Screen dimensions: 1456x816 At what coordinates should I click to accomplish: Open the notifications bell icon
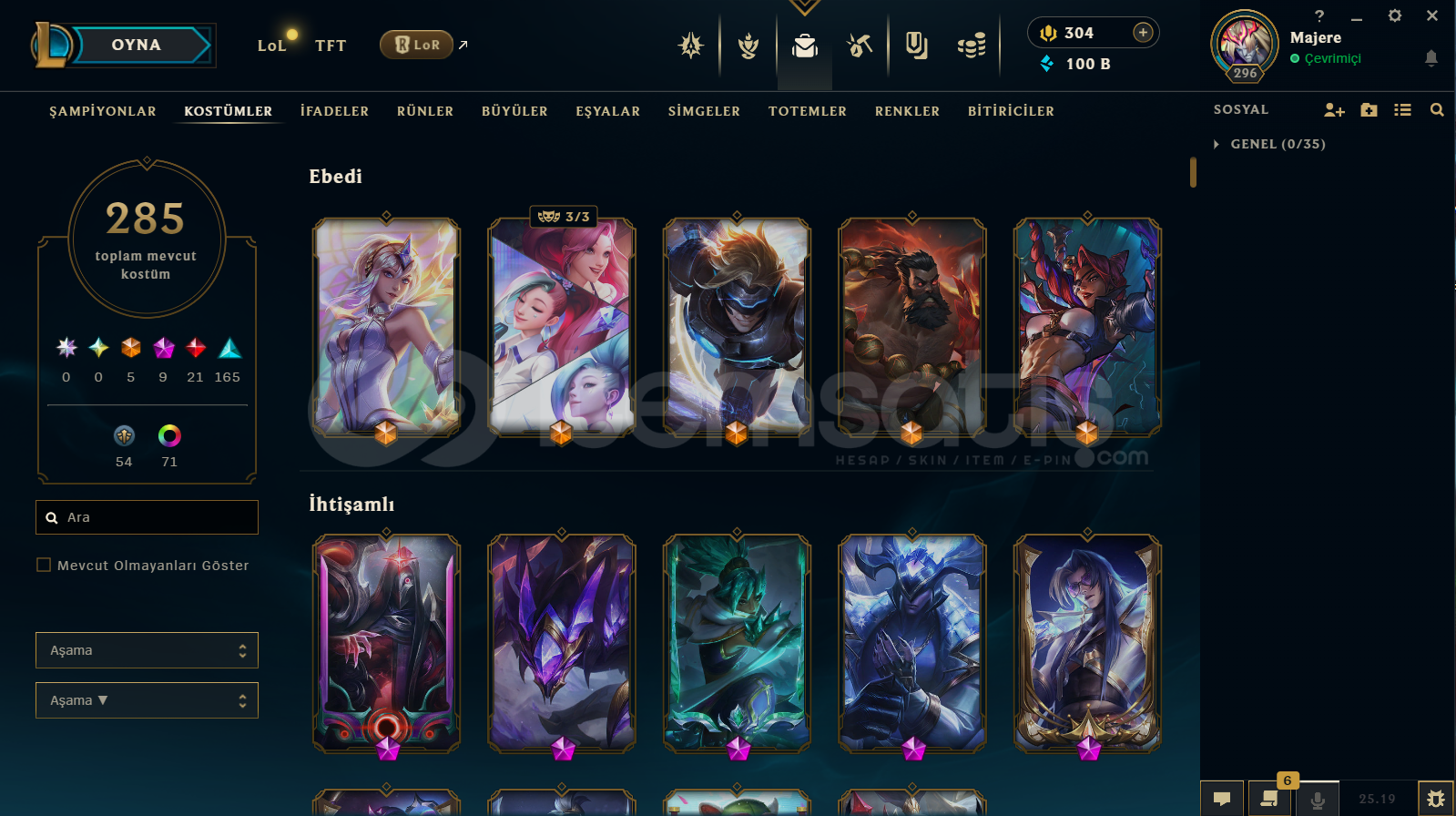(1431, 58)
